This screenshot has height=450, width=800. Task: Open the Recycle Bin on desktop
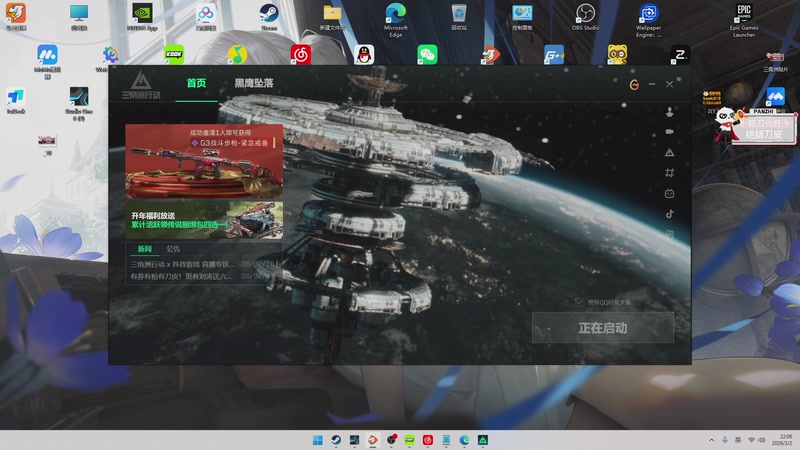click(459, 17)
